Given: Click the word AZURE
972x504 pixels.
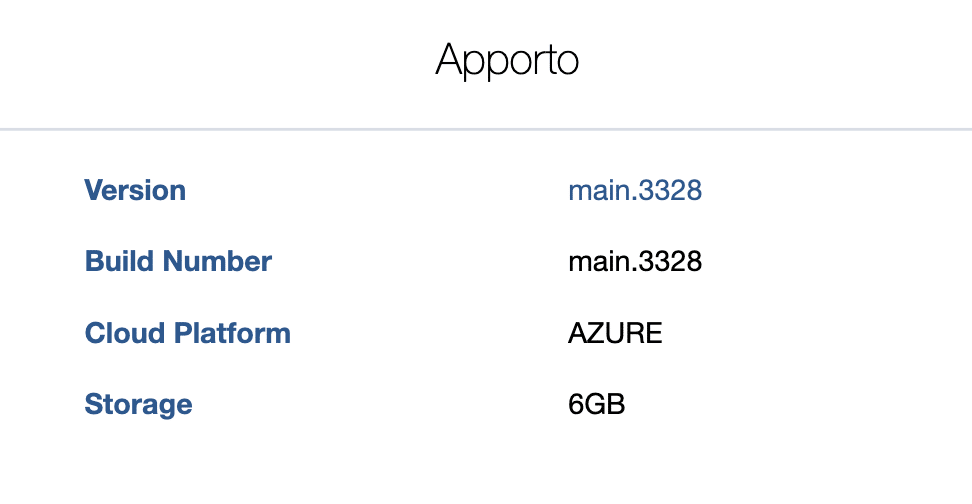Looking at the screenshot, I should (x=615, y=333).
